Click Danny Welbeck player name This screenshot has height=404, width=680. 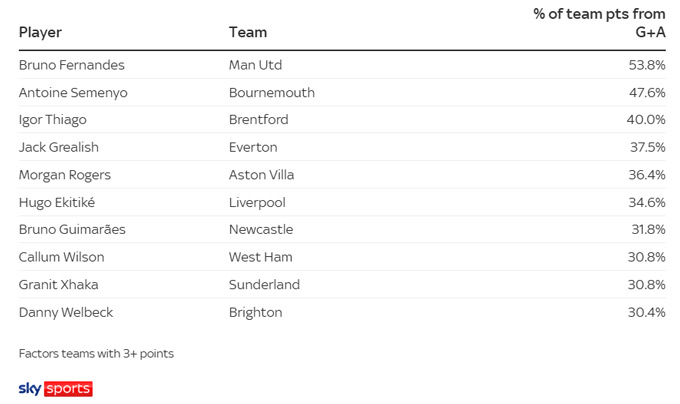pos(66,312)
